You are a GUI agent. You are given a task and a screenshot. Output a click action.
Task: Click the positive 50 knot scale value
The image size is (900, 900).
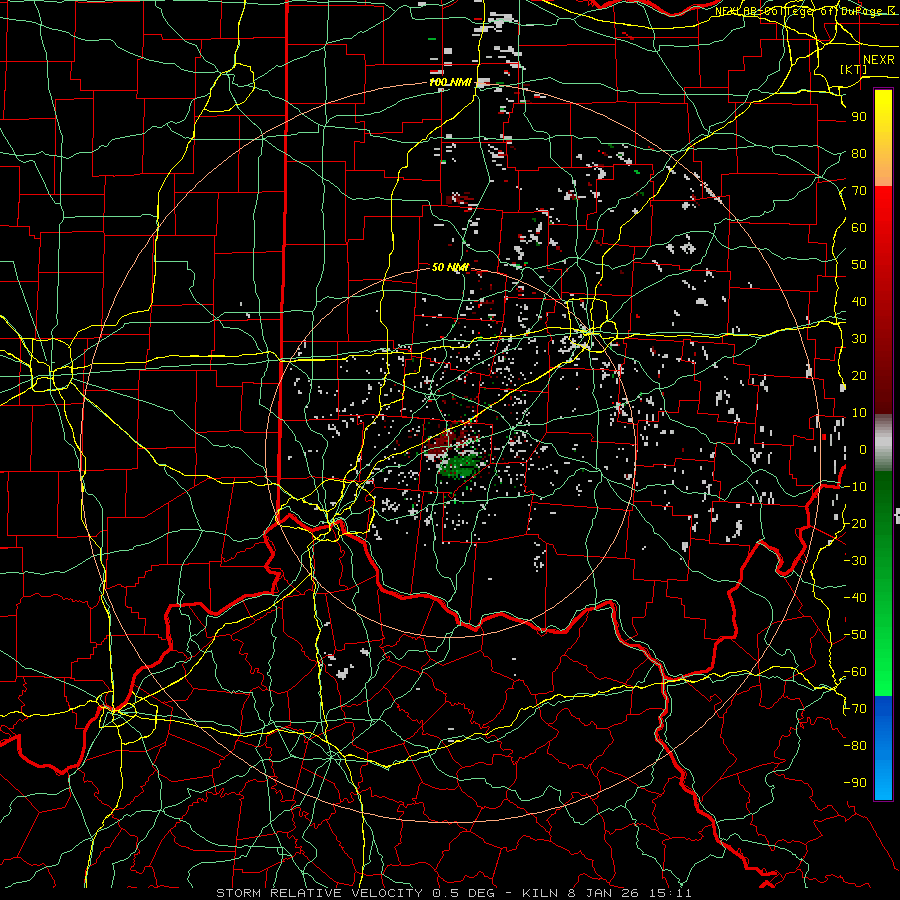pyautogui.click(x=859, y=265)
